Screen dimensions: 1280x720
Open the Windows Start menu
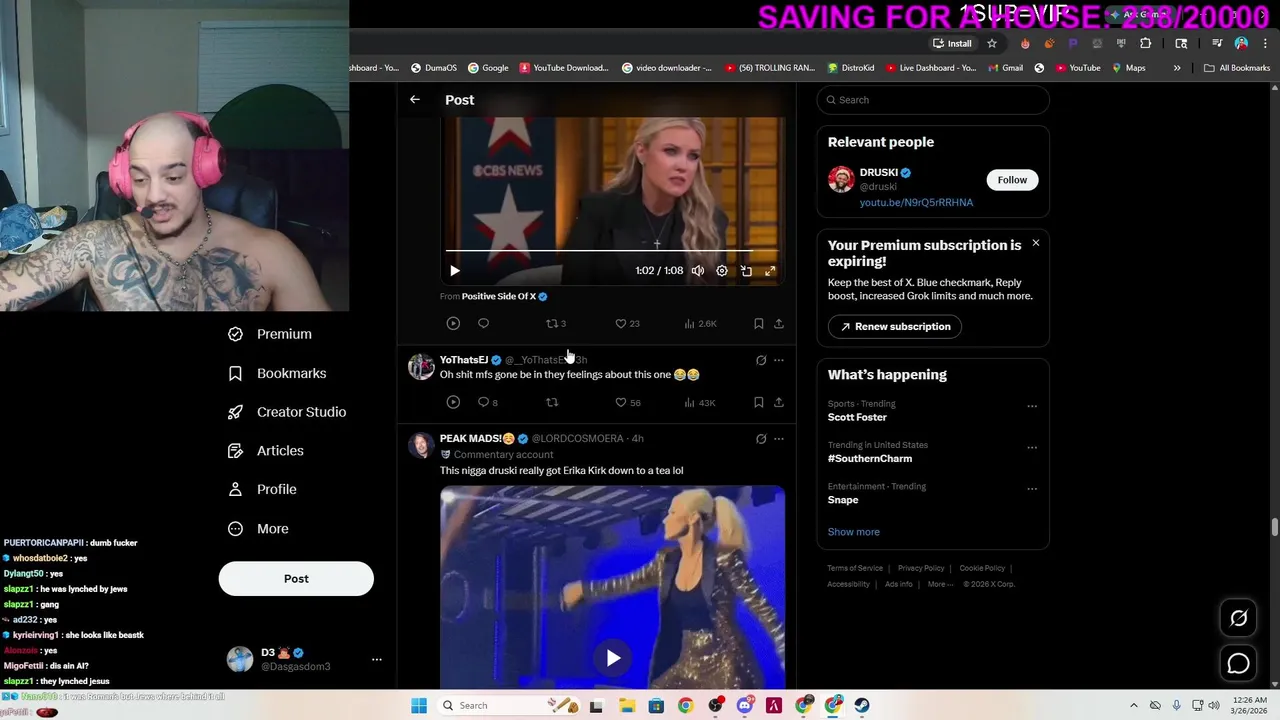(419, 706)
